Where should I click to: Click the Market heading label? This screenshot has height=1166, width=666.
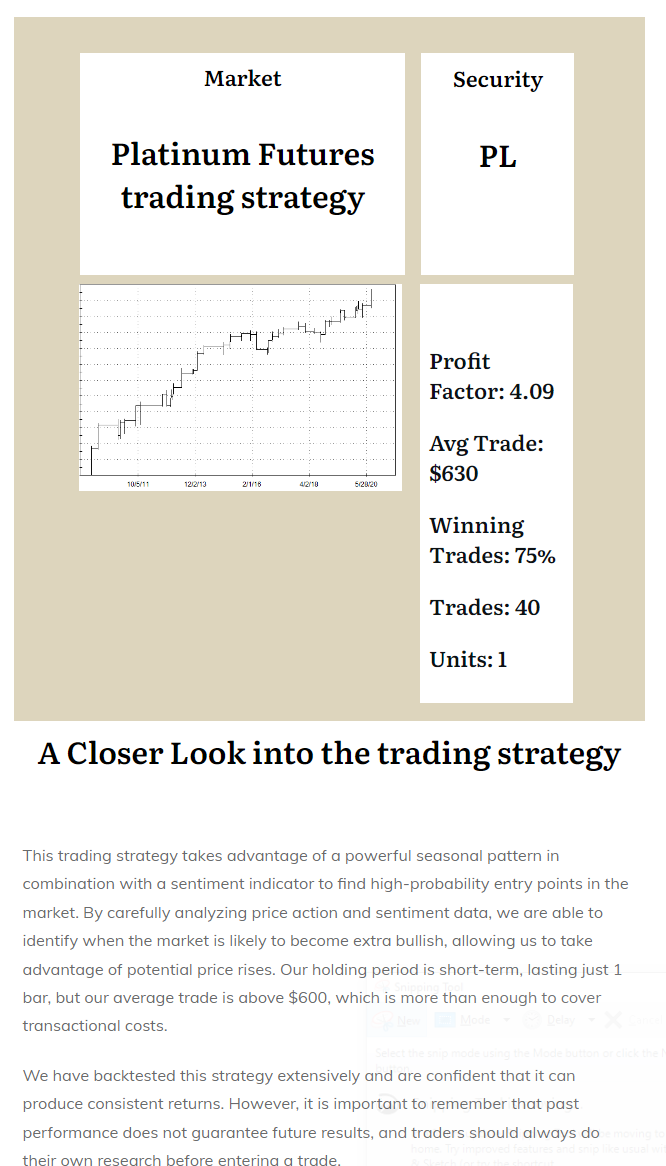[242, 78]
